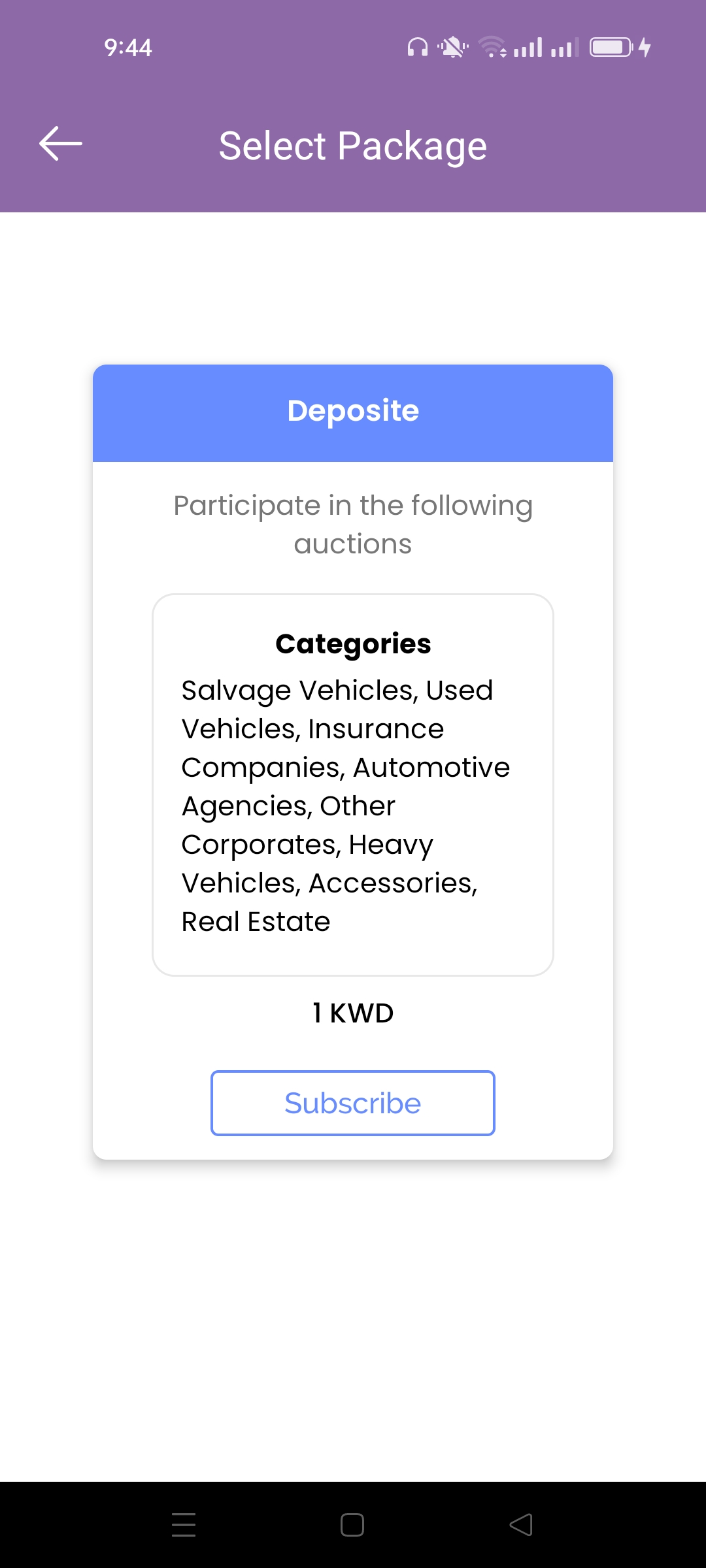This screenshot has height=1568, width=706.
Task: Tap "Participate in the following auctions" text
Action: click(353, 524)
